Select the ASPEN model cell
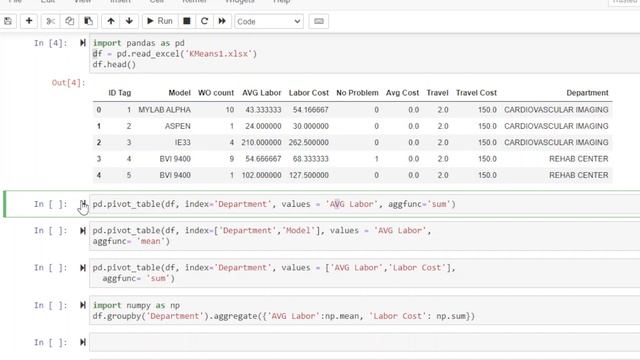 (178, 126)
